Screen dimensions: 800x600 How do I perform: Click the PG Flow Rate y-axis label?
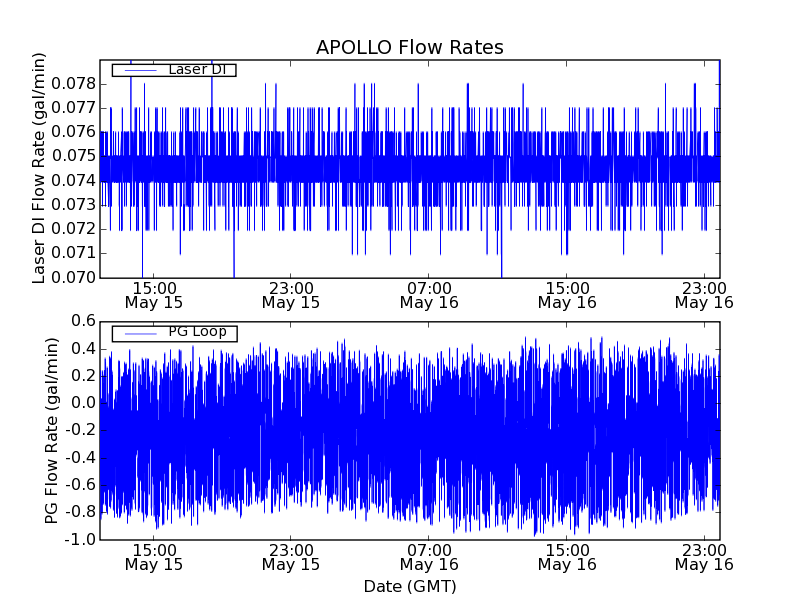pos(51,430)
